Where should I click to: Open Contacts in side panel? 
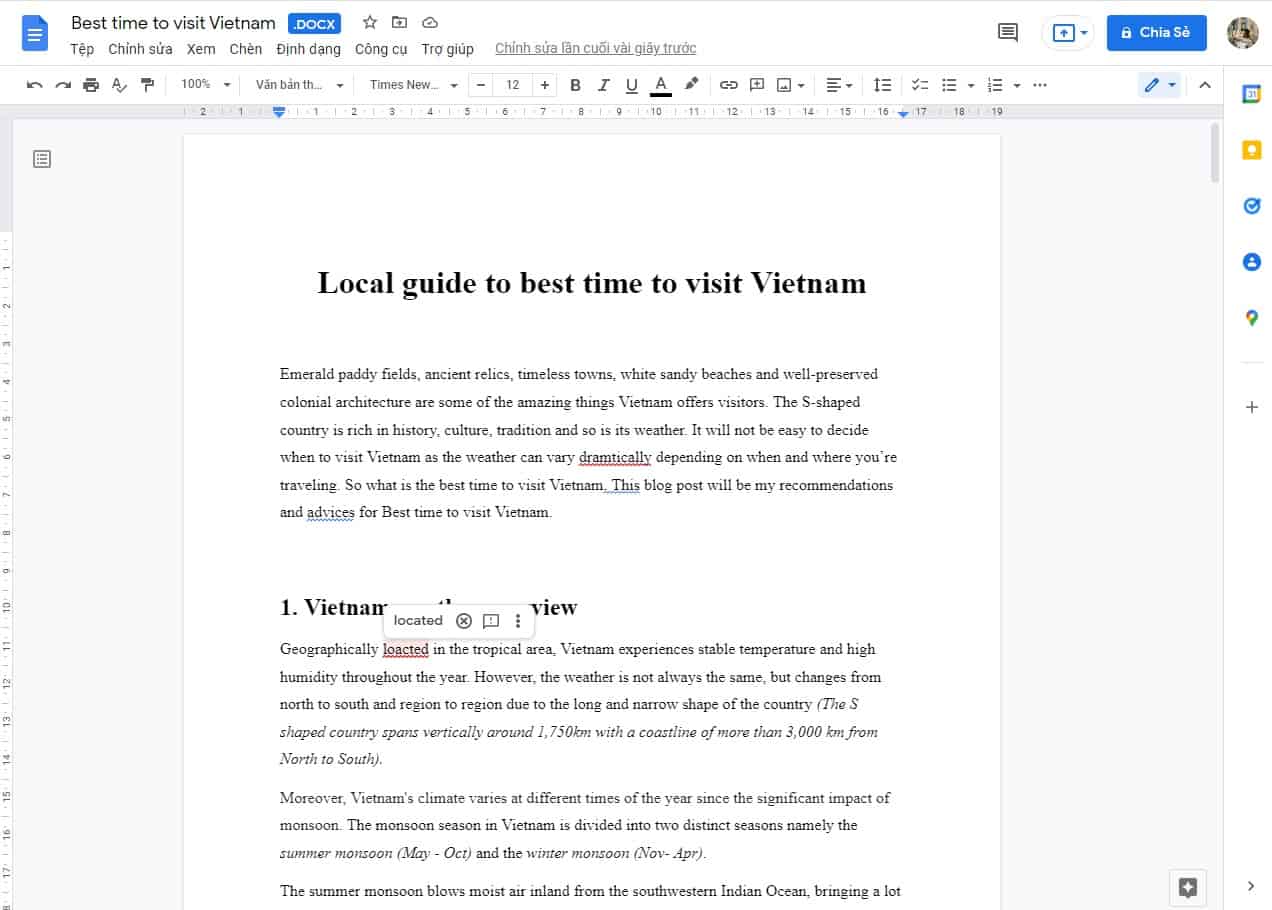1251,262
